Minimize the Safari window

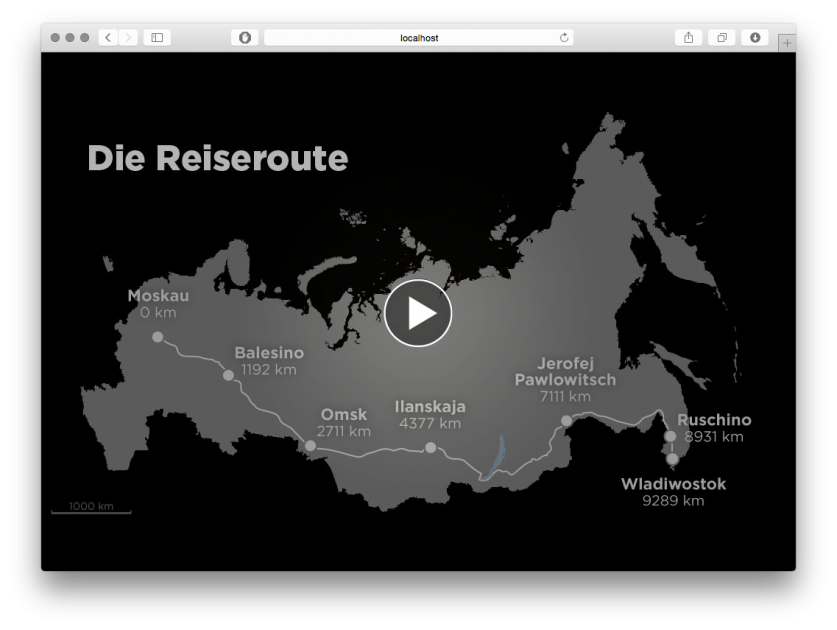coord(70,37)
